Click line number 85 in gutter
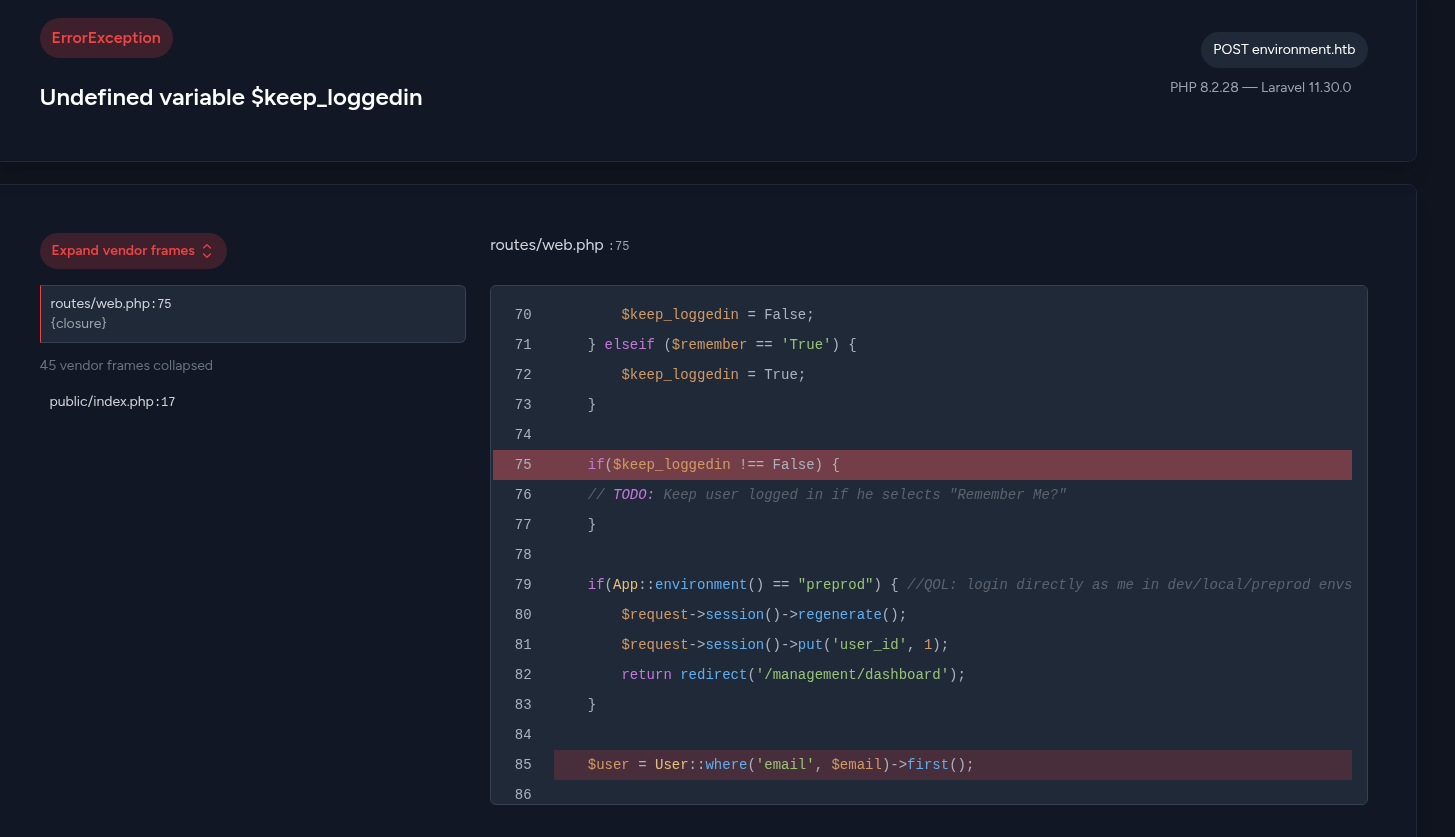The height and width of the screenshot is (837, 1455). (523, 765)
